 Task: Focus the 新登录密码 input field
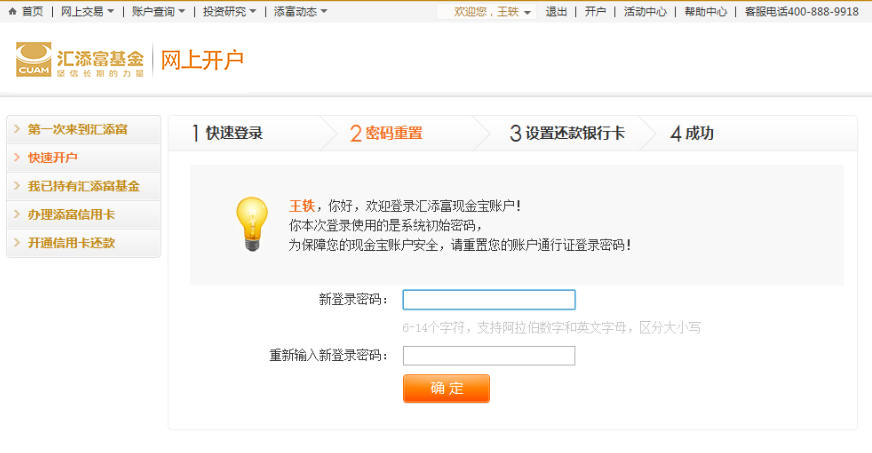tap(489, 300)
